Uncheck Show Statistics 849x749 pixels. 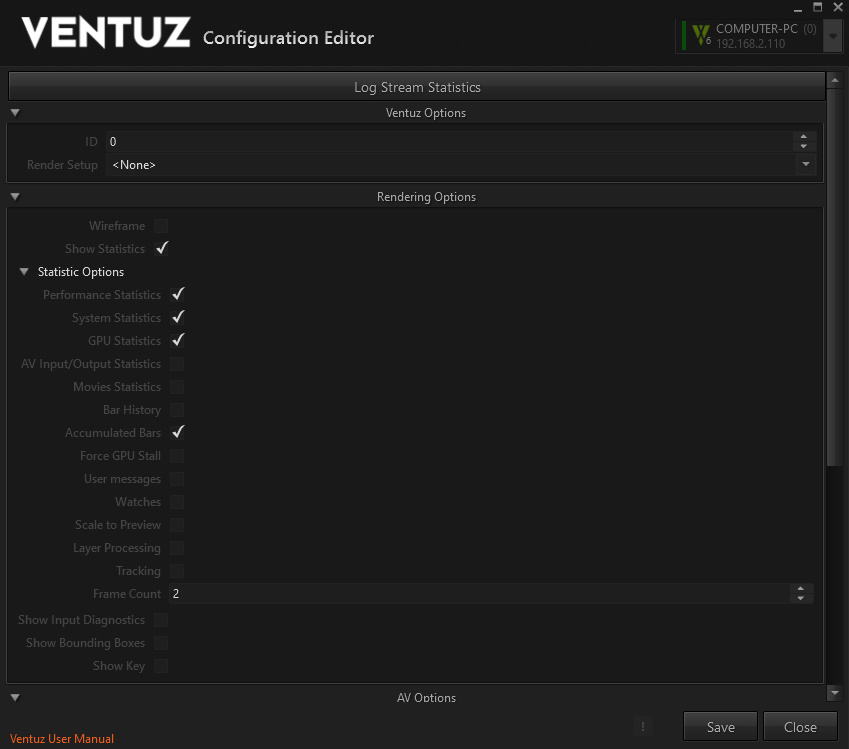(x=161, y=249)
